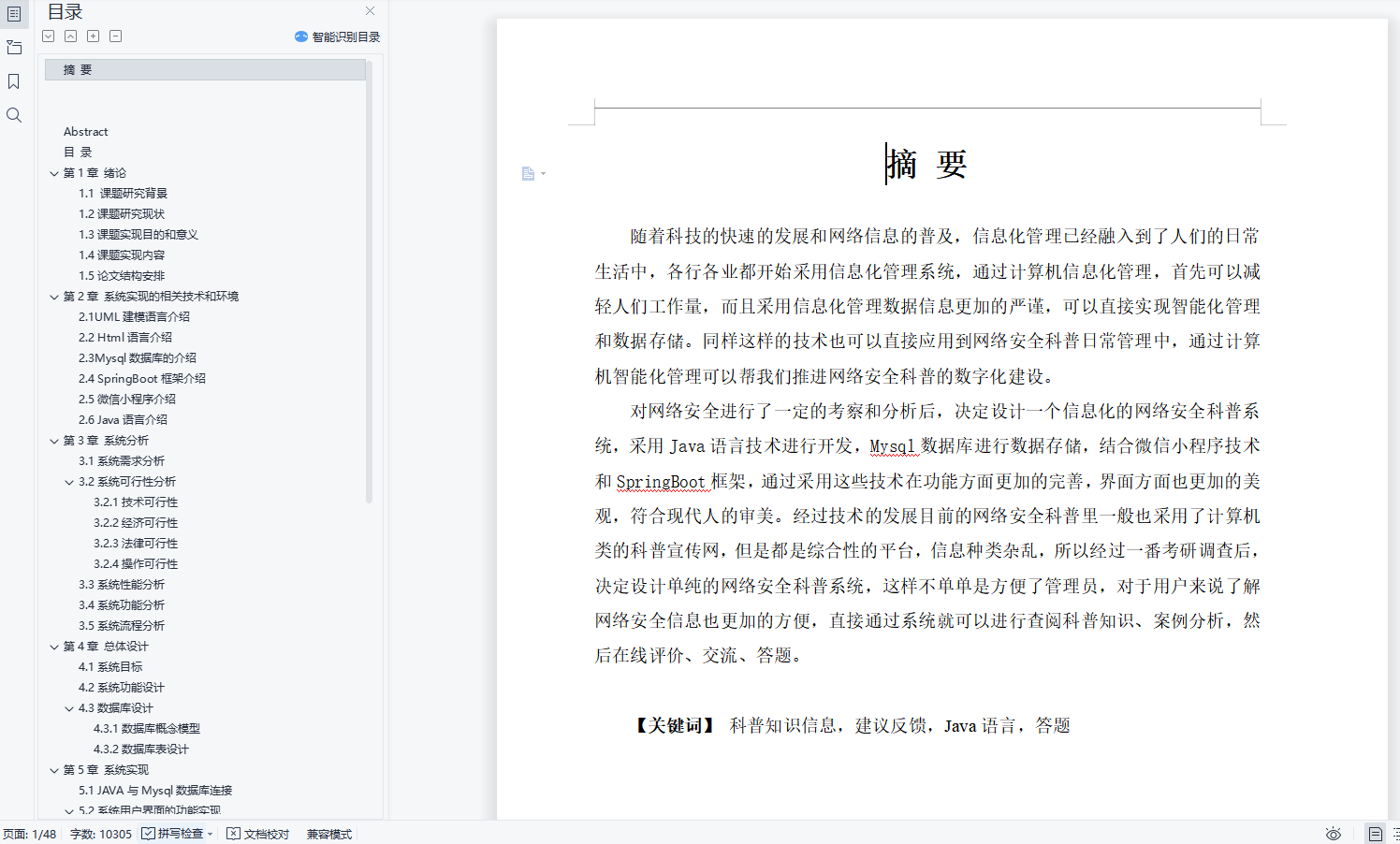Collapse the 3.2 系统可行性分析 section
The image size is (1400, 844).
point(67,481)
